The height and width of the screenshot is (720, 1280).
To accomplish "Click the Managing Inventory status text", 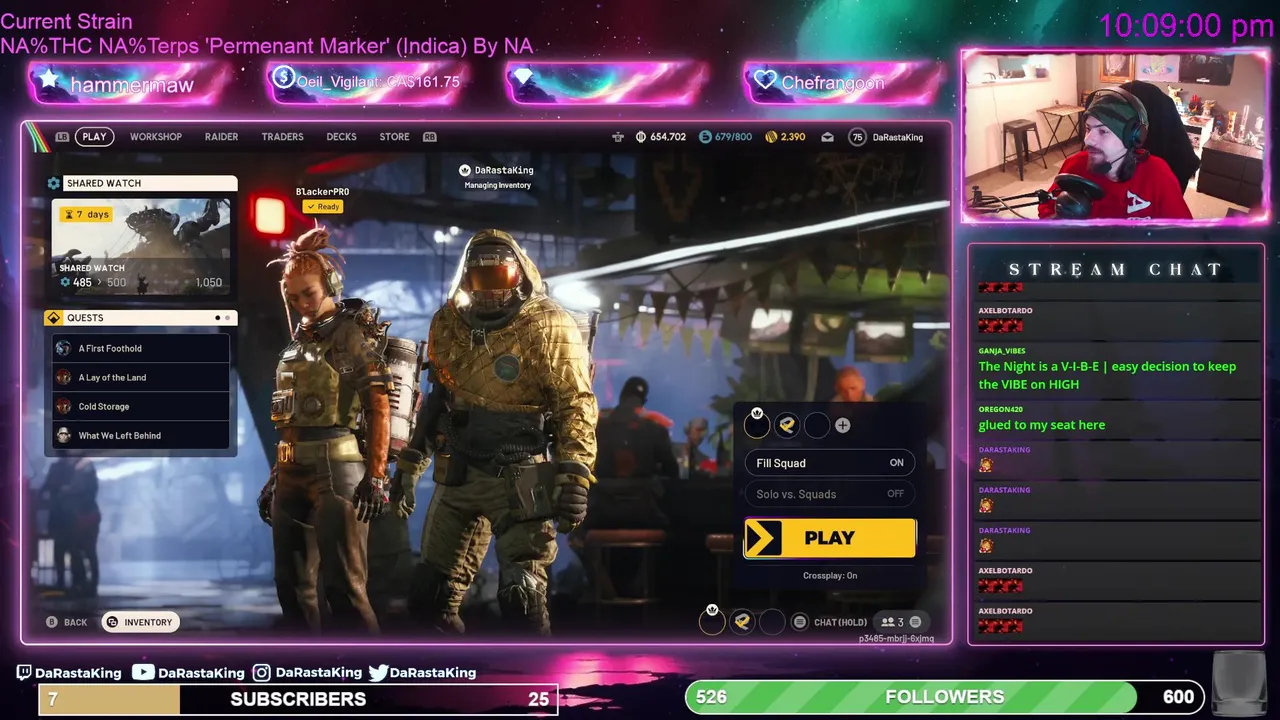I will [x=497, y=185].
